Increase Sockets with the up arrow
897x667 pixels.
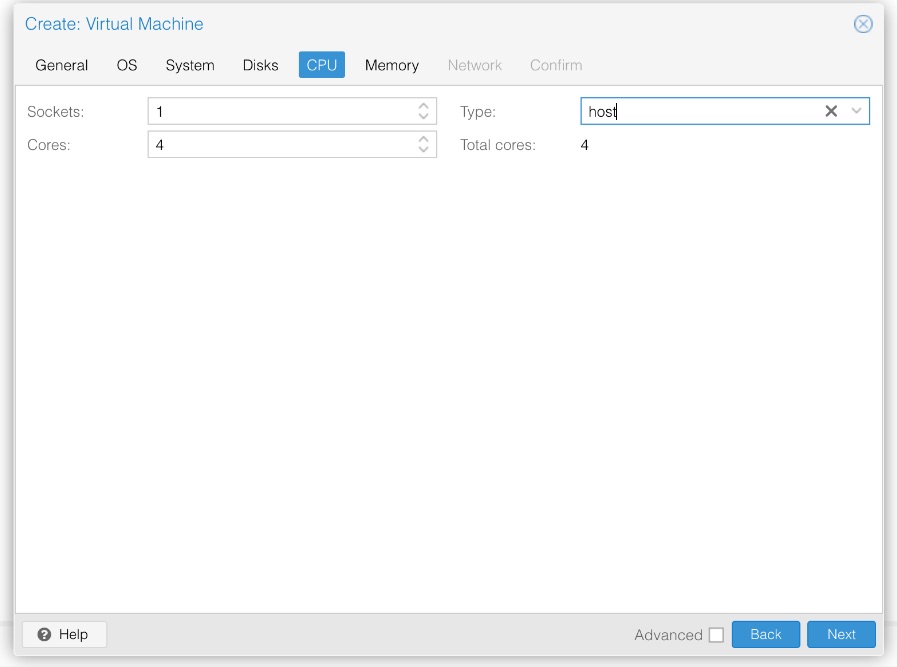[423, 106]
